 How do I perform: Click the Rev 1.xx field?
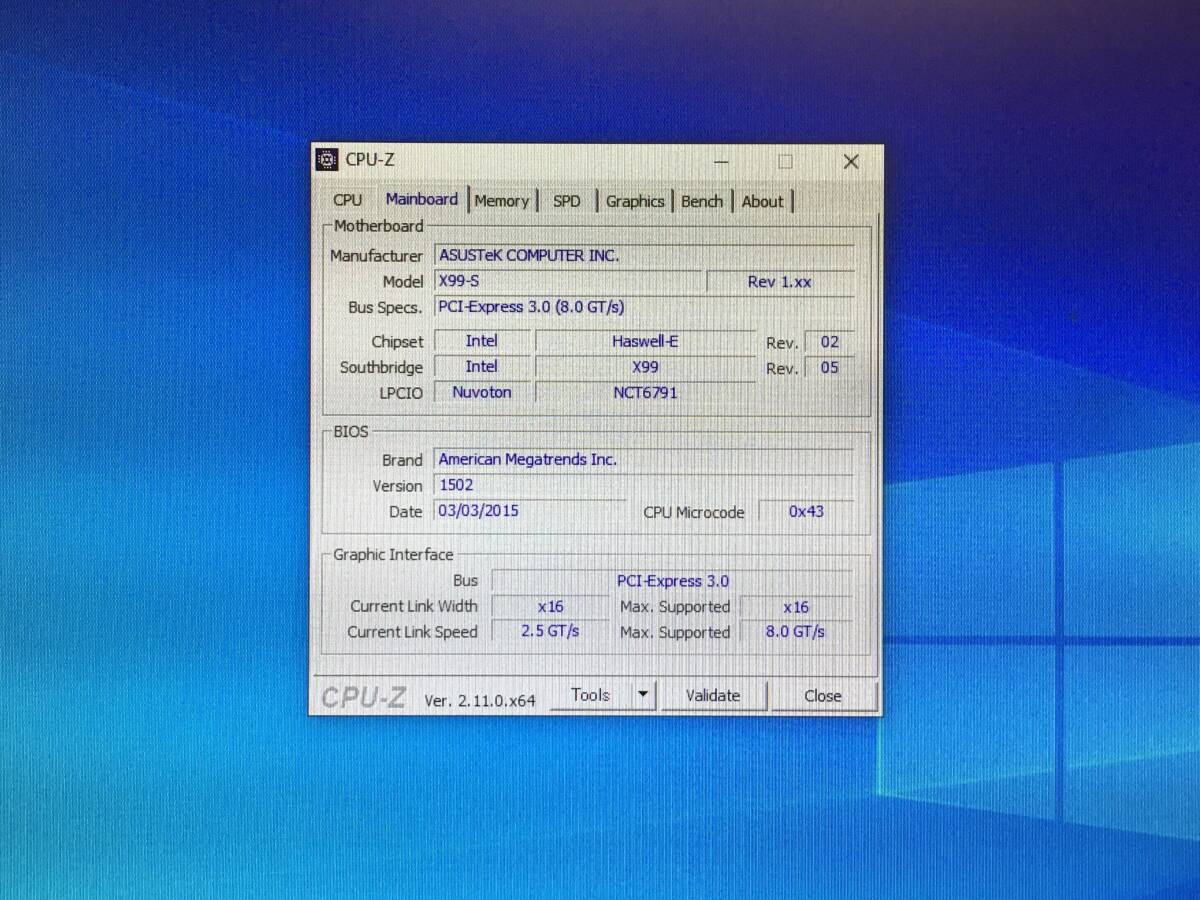[780, 282]
